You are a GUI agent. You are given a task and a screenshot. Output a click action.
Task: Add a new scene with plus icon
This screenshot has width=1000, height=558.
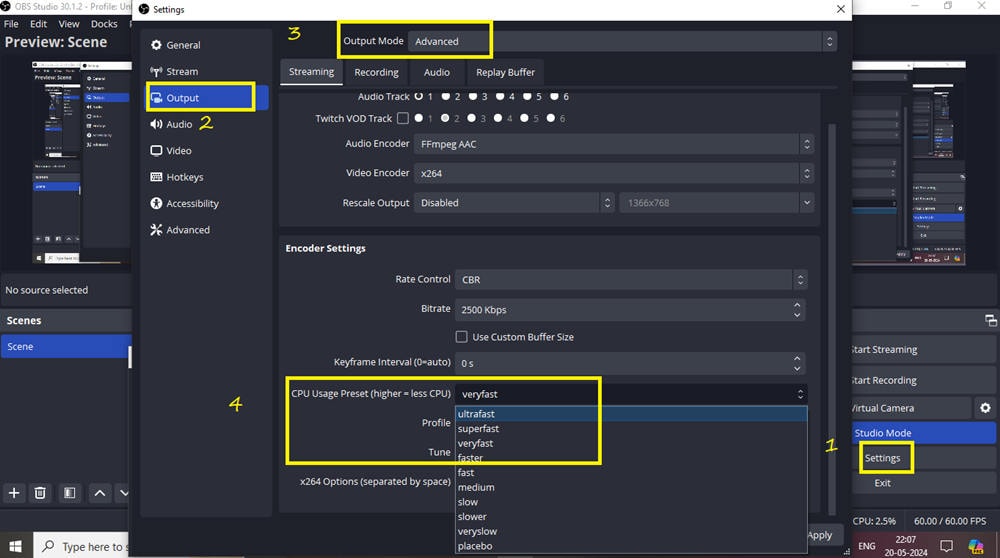pyautogui.click(x=14, y=493)
